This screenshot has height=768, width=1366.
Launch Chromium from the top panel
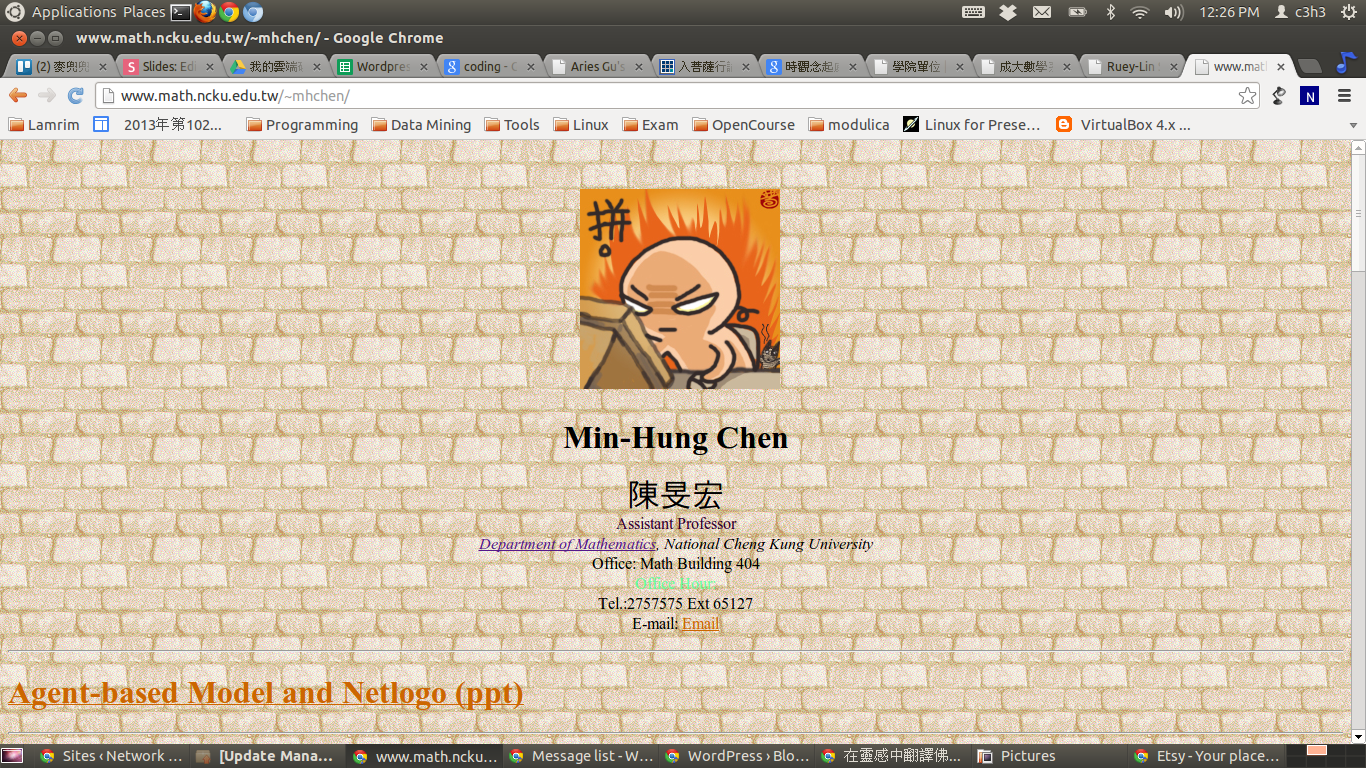253,12
